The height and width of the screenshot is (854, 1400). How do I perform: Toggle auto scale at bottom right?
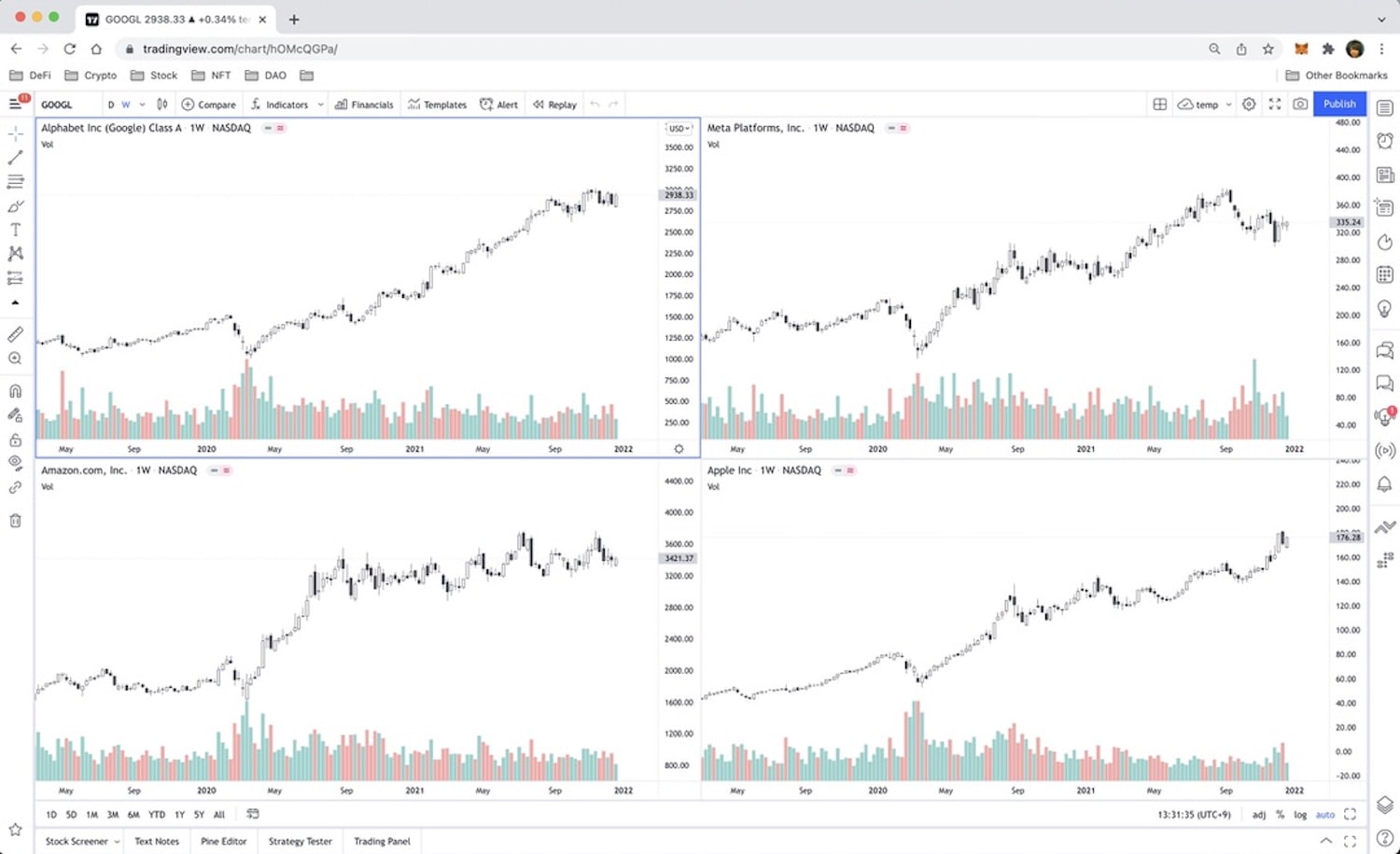point(1325,815)
